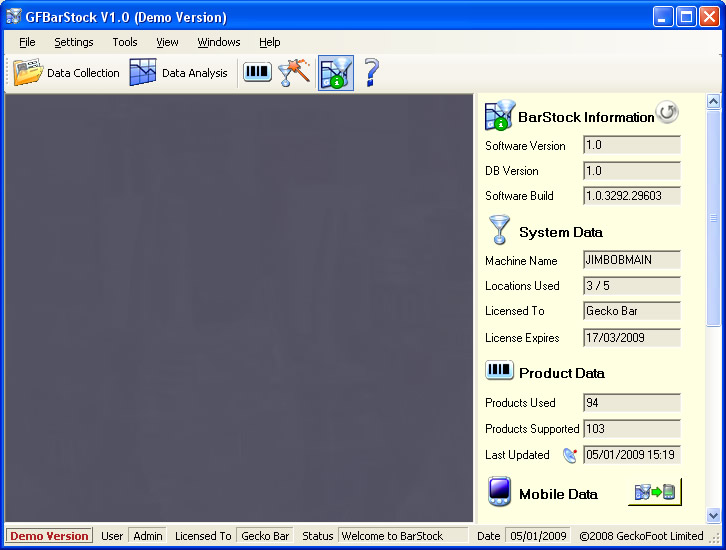The height and width of the screenshot is (550, 726).
Task: Open the Tools menu
Action: click(x=125, y=42)
